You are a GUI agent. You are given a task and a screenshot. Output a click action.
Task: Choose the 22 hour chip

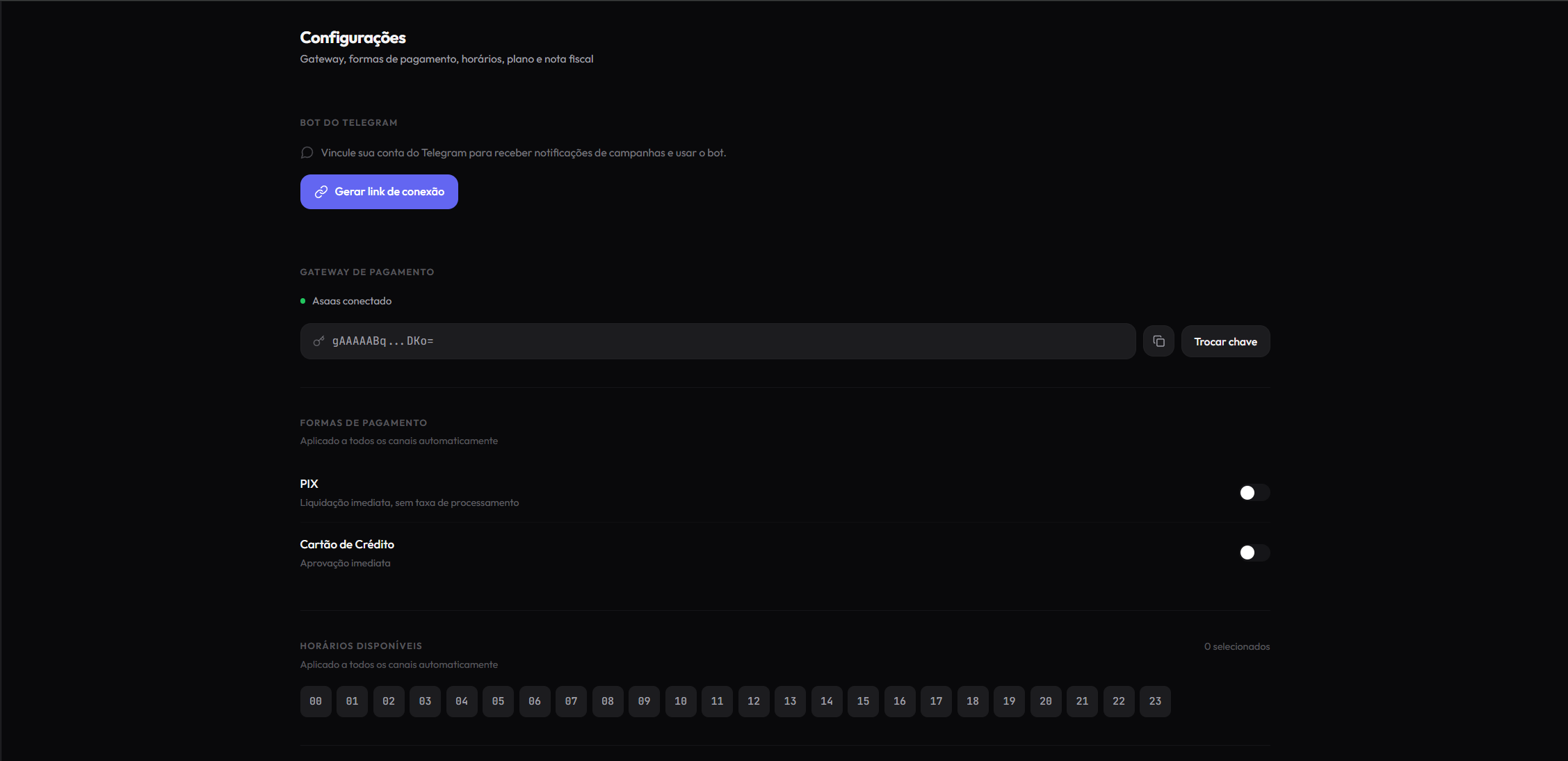1119,701
